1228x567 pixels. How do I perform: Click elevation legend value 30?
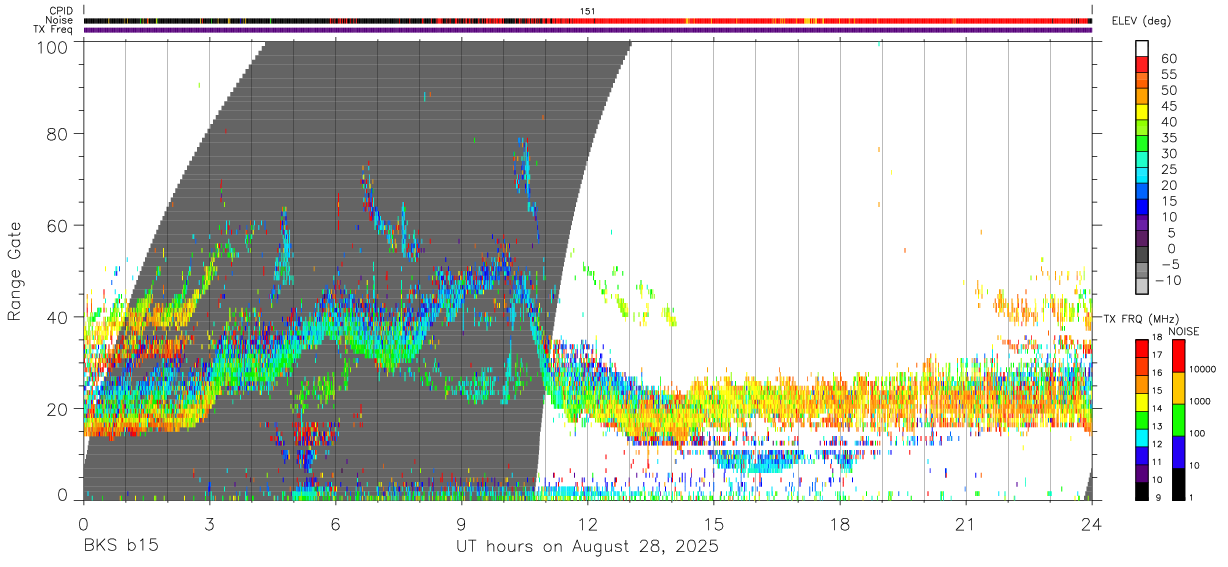click(1168, 154)
